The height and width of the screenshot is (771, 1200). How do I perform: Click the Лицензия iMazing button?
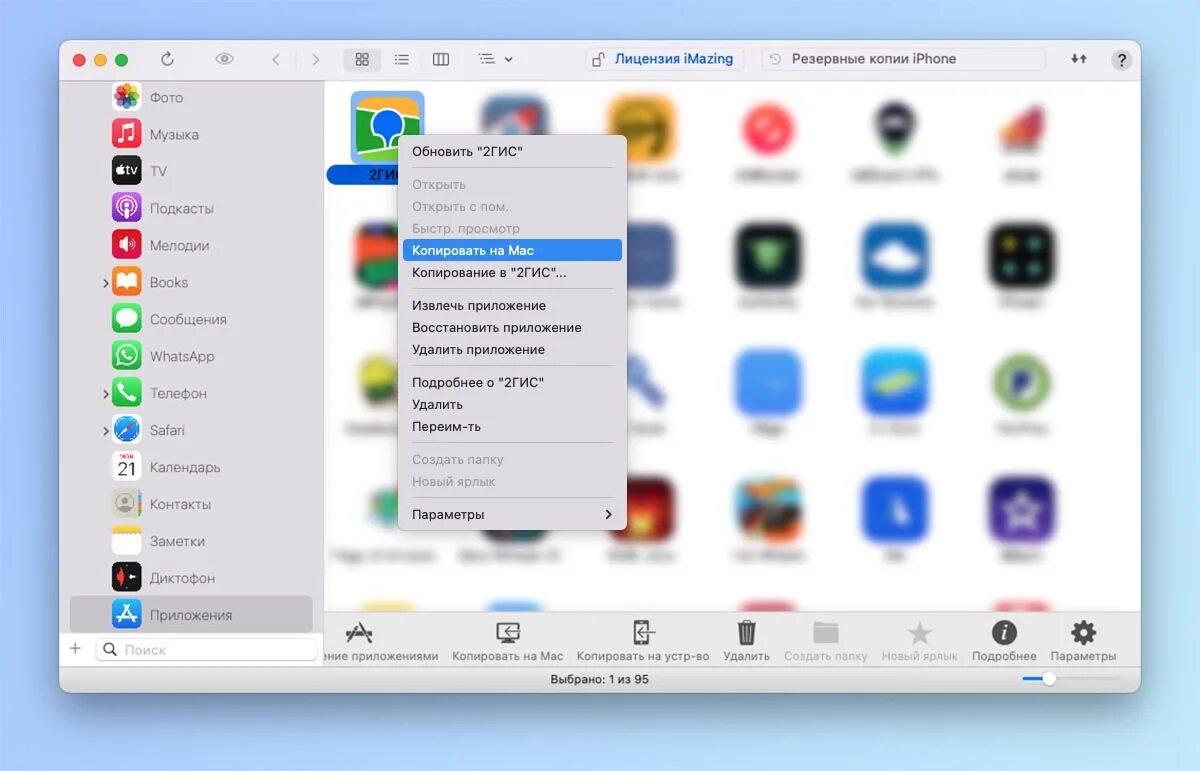664,59
